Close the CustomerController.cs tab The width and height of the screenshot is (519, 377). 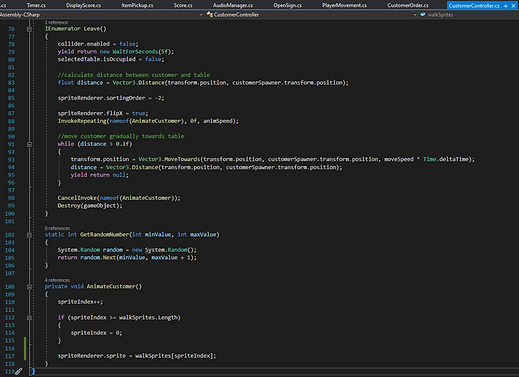click(x=513, y=6)
